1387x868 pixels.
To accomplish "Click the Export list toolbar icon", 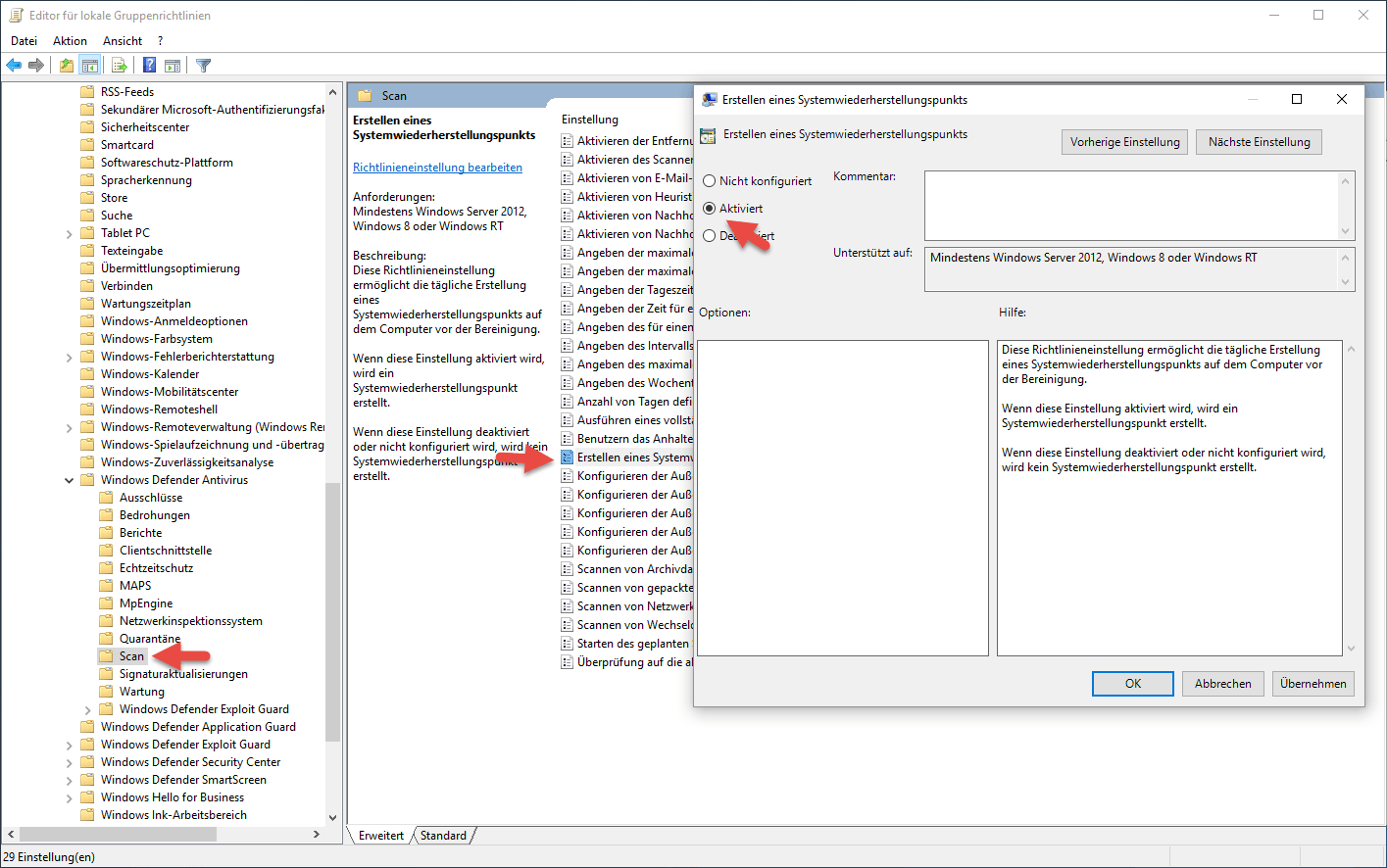I will point(120,66).
